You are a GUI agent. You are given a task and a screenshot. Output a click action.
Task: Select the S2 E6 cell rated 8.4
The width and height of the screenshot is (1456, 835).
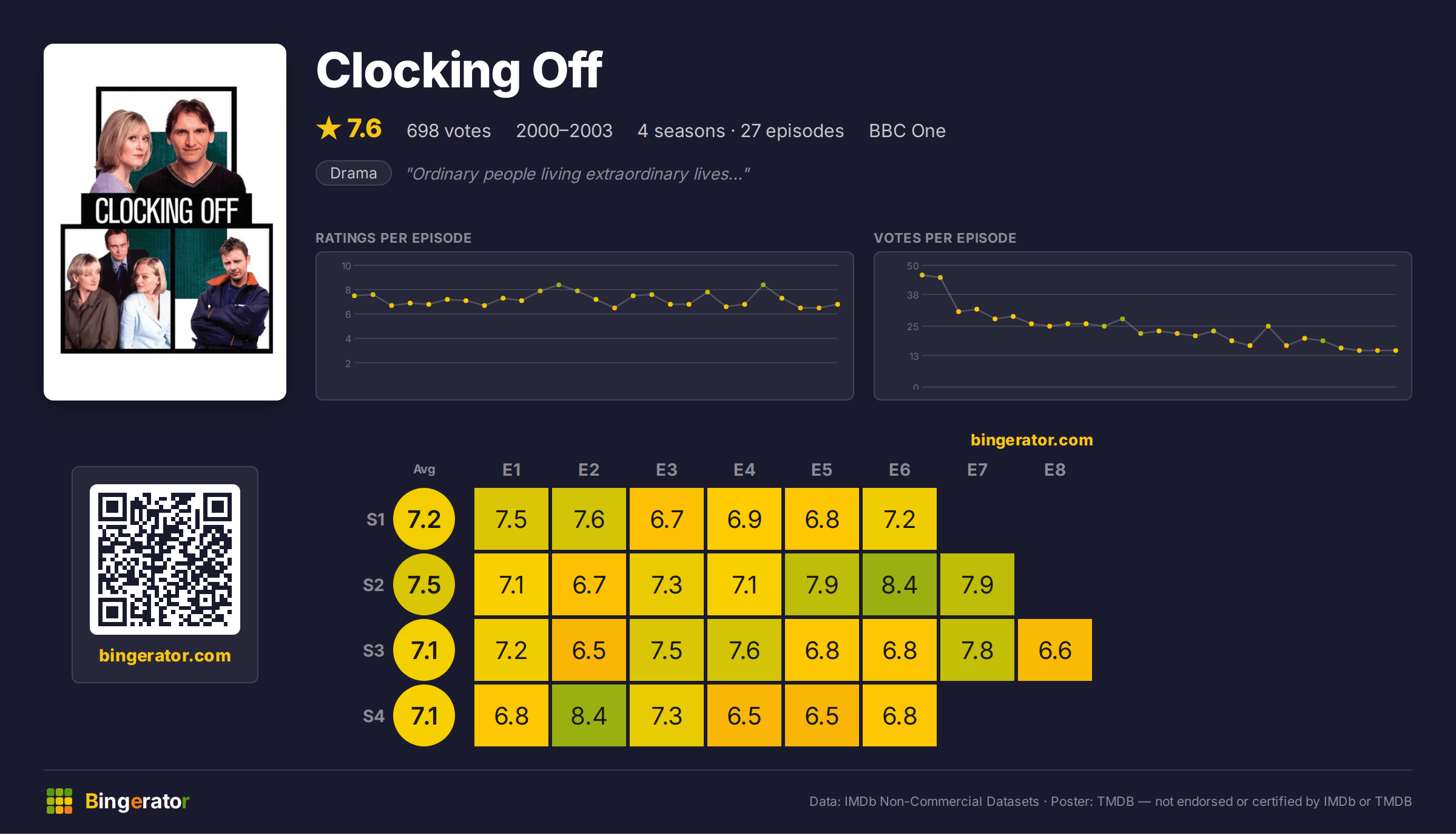900,584
